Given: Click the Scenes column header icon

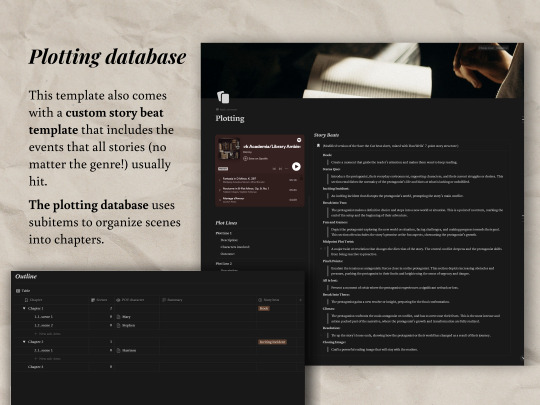Looking at the screenshot, I should coord(93,300).
